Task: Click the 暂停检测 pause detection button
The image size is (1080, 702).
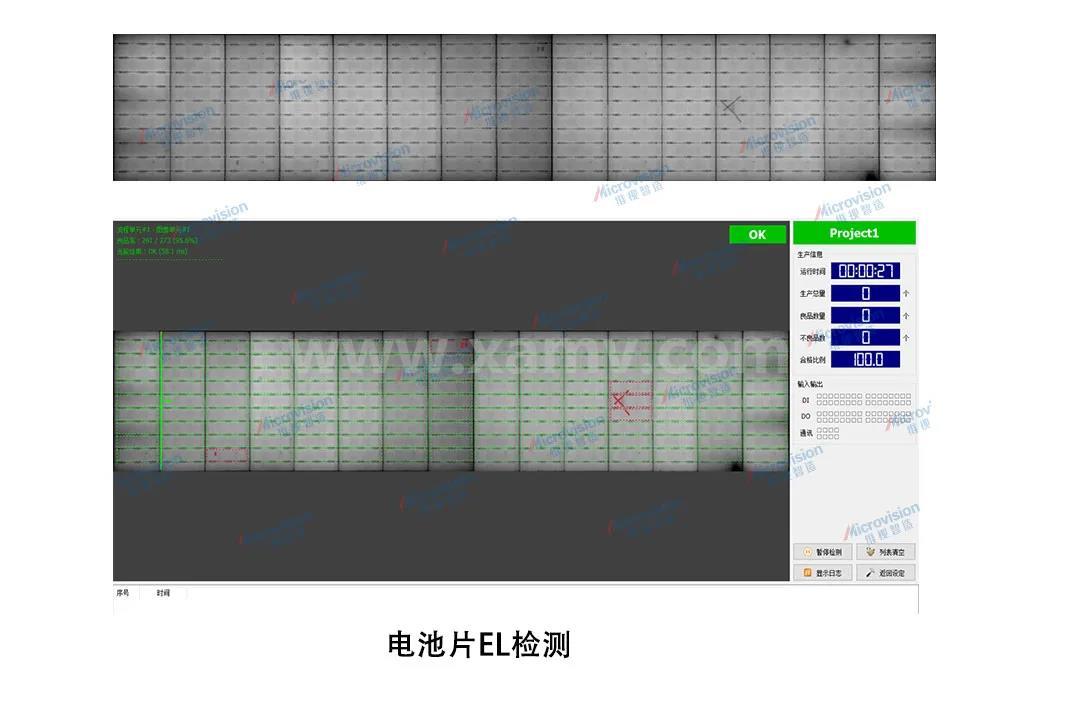Action: pos(823,552)
